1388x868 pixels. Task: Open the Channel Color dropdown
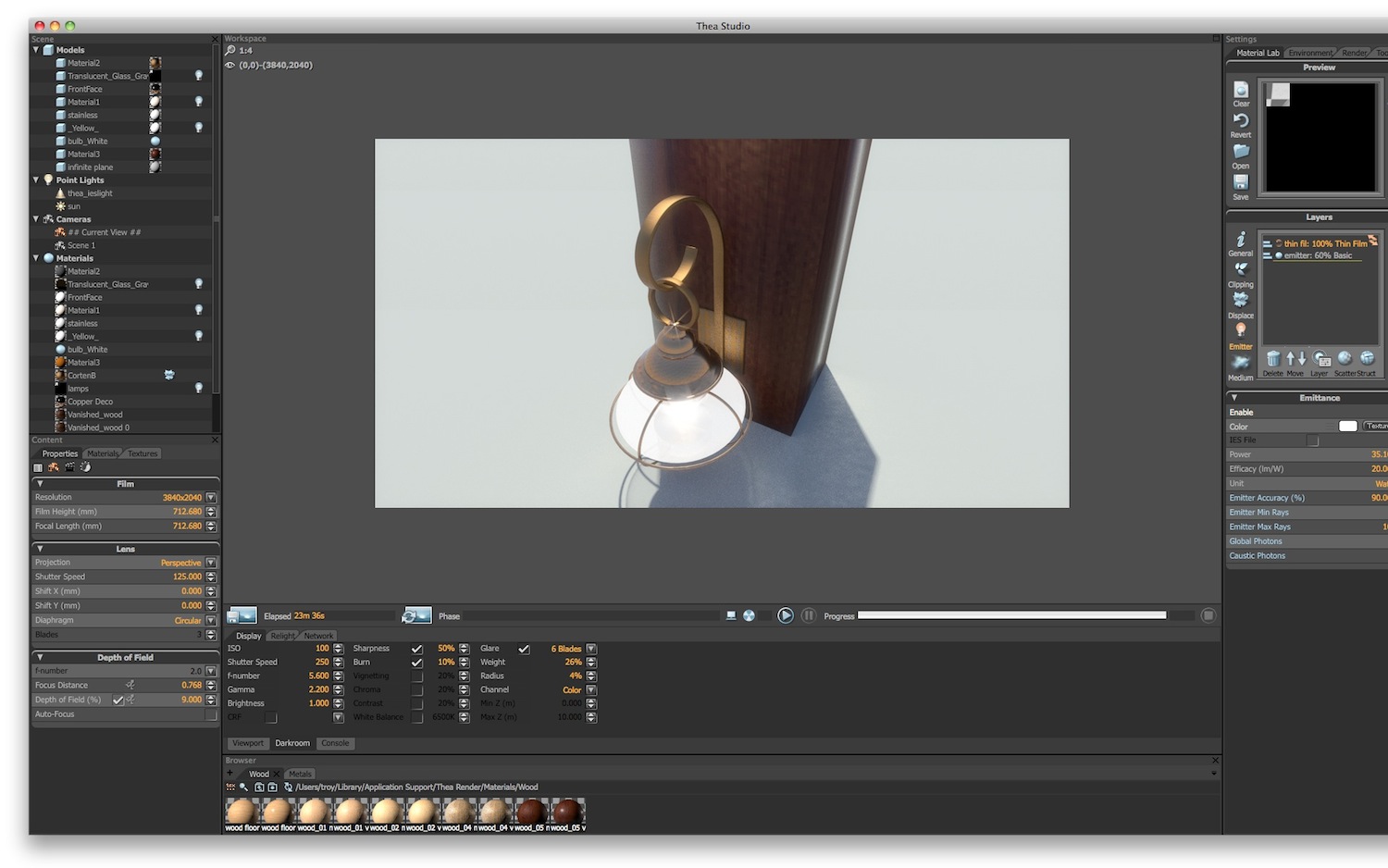click(x=591, y=690)
